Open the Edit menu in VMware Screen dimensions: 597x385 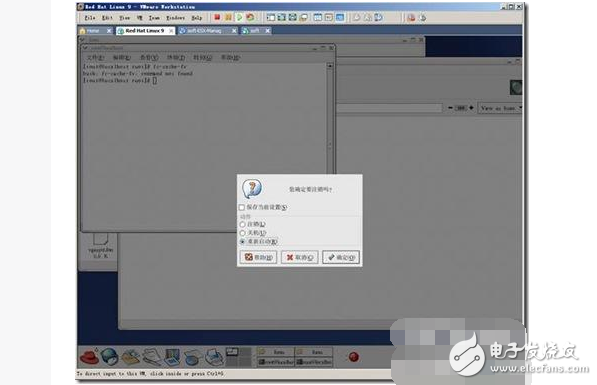(107, 18)
